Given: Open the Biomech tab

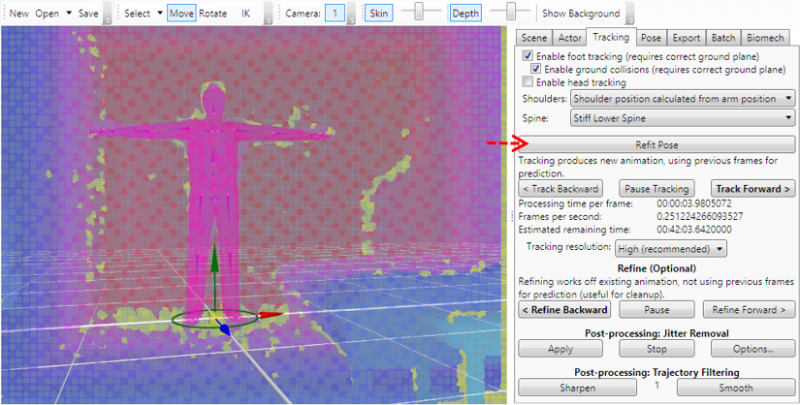Looking at the screenshot, I should pos(765,38).
